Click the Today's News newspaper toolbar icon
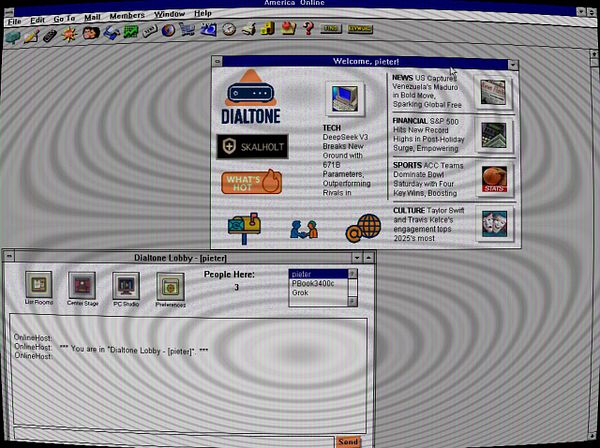600x448 pixels. pyautogui.click(x=150, y=31)
